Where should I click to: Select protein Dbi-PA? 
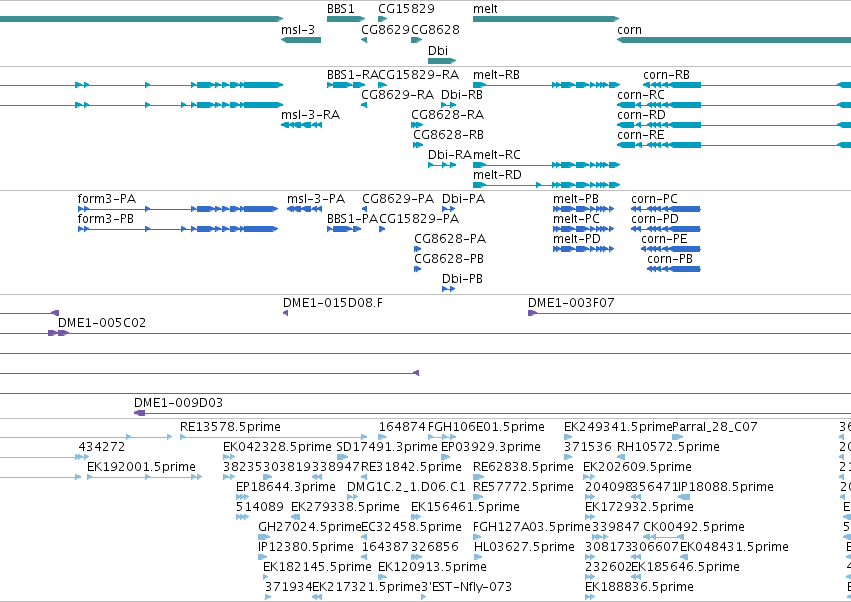click(x=463, y=199)
